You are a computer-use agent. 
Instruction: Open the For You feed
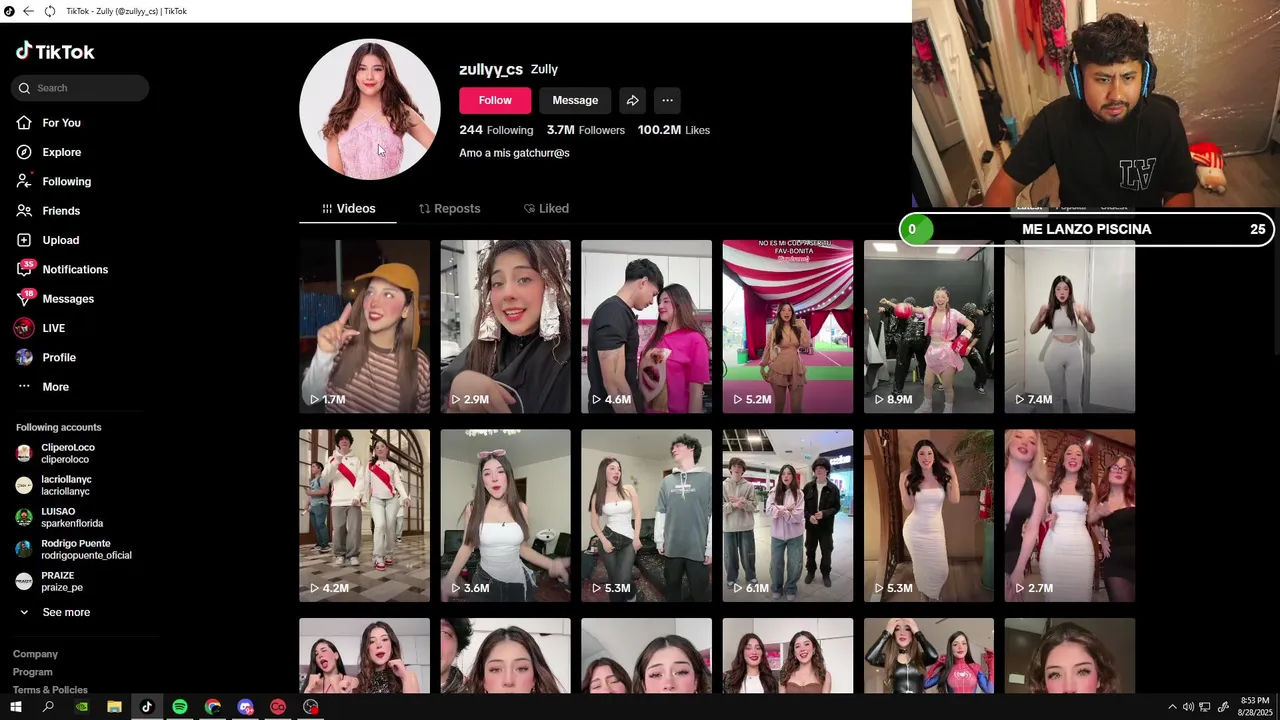48,123
